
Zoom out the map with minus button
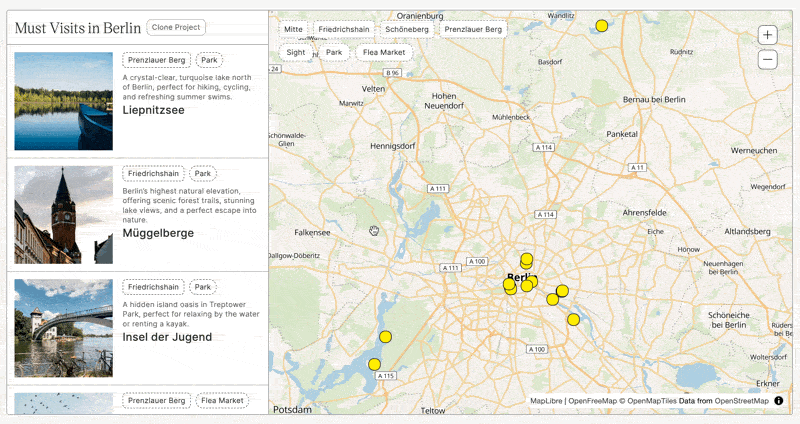767,59
